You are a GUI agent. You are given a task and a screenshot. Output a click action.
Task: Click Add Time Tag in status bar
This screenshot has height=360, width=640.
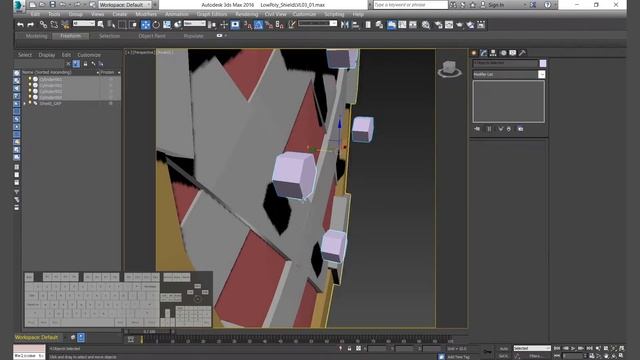coord(458,357)
